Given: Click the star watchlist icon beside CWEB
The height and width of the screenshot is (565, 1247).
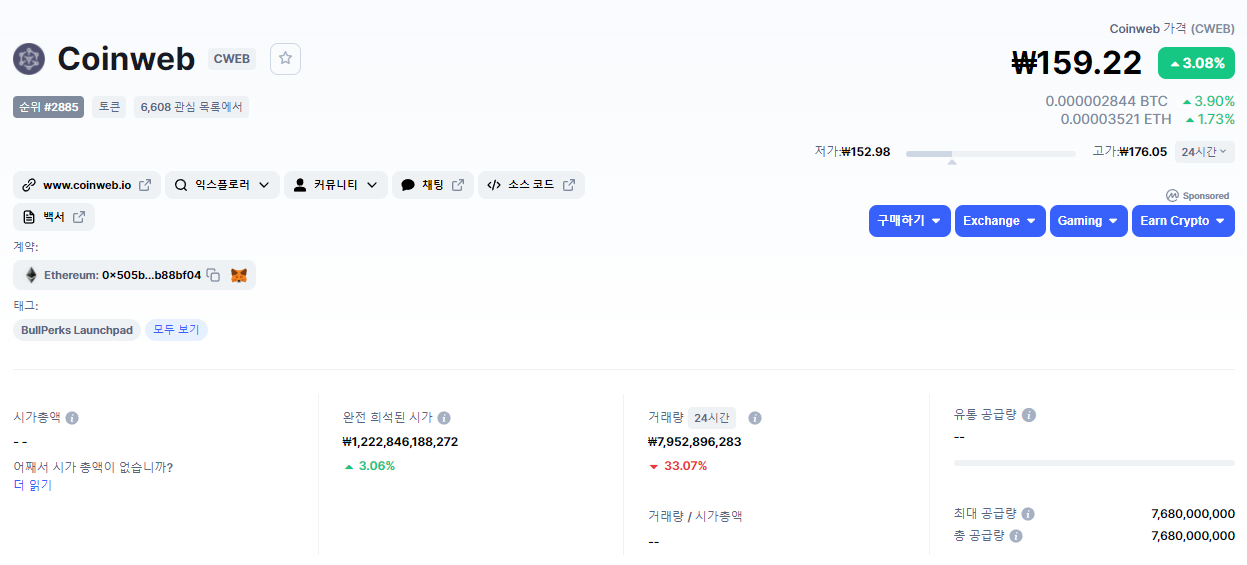Looking at the screenshot, I should click(x=285, y=59).
